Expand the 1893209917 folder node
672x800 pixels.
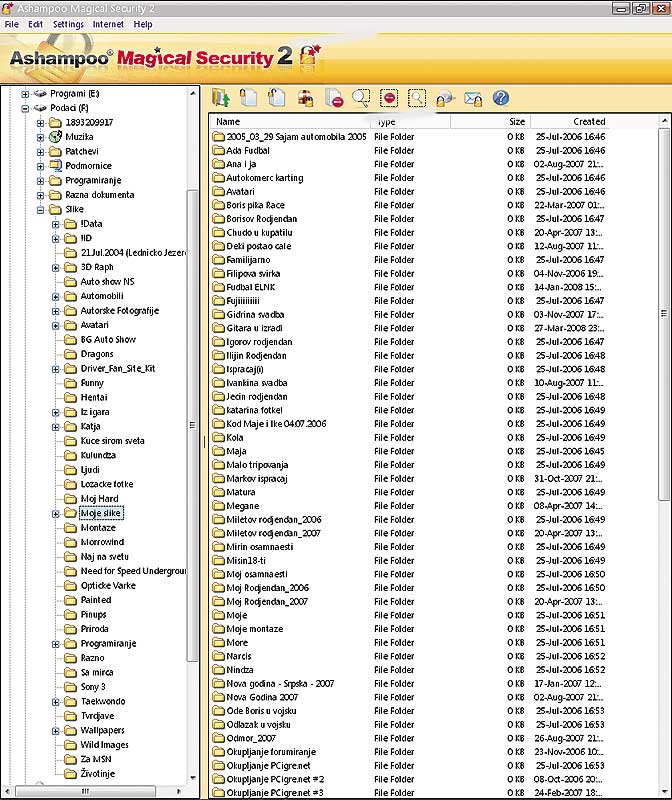40,123
